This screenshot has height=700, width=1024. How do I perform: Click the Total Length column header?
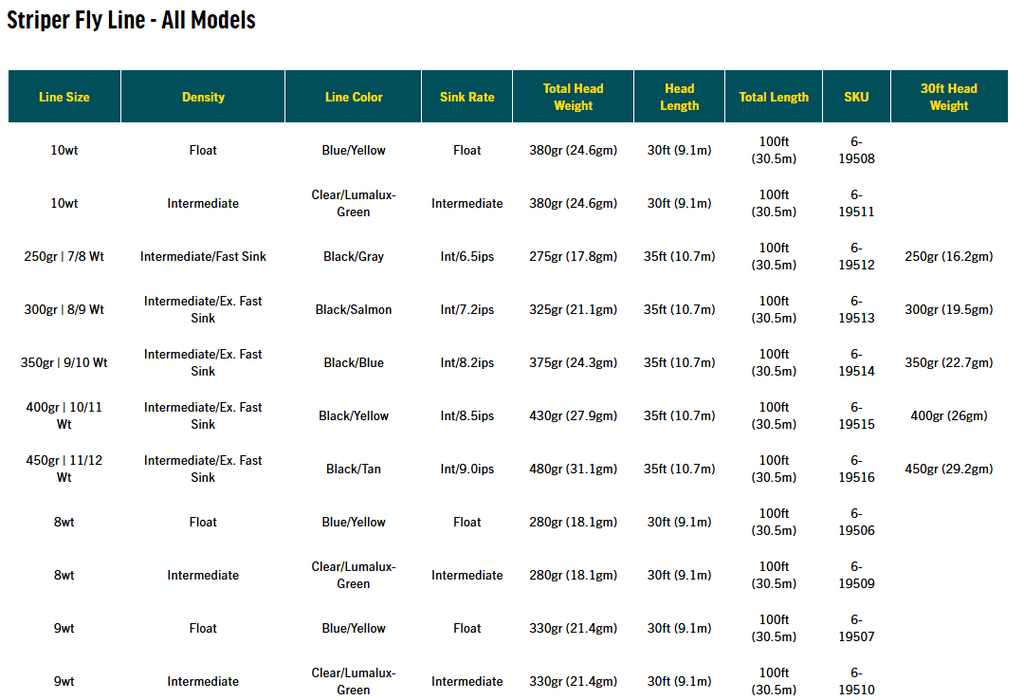[x=774, y=97]
